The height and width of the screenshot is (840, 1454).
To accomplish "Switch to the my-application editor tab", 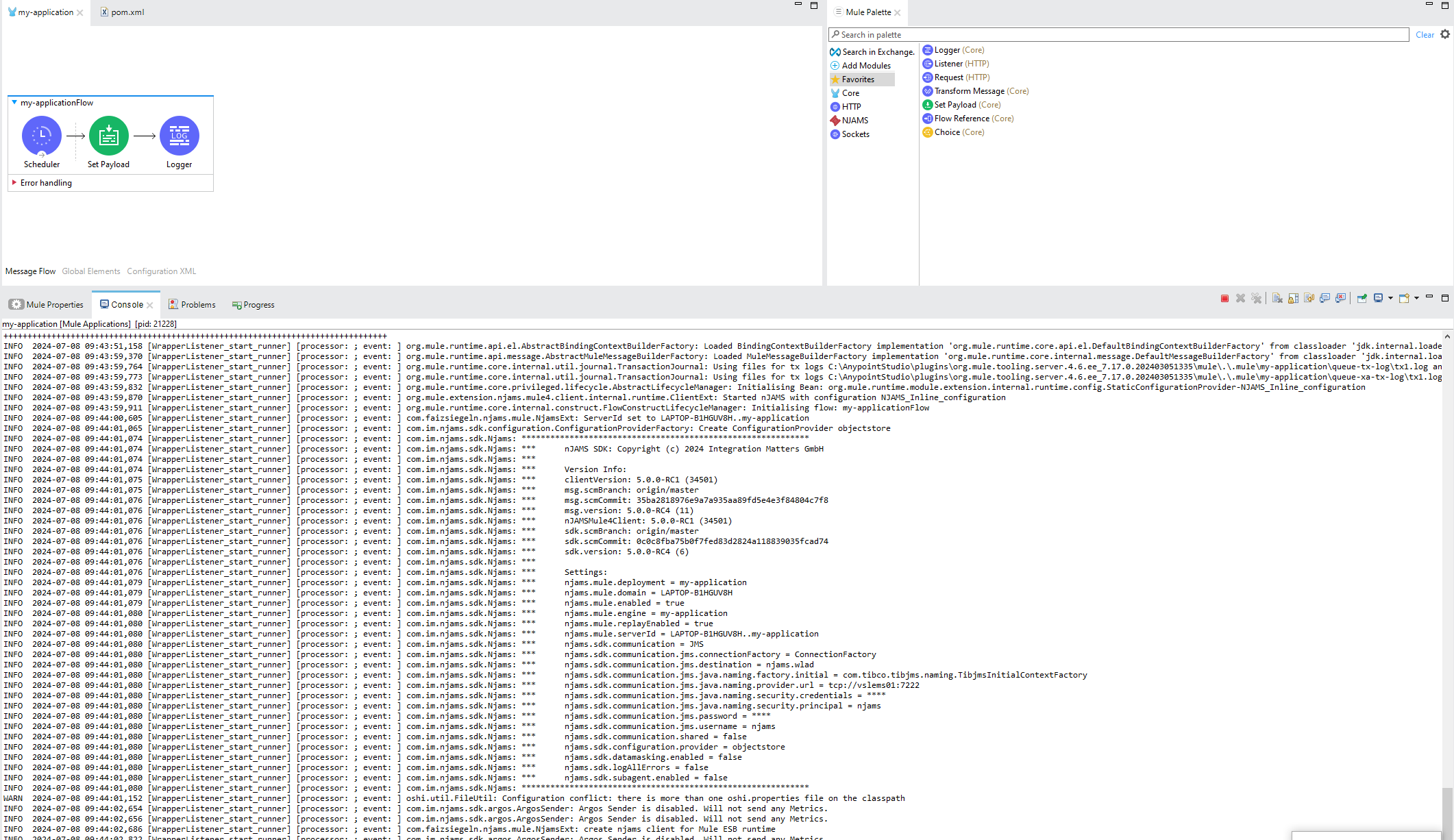I will tap(45, 12).
